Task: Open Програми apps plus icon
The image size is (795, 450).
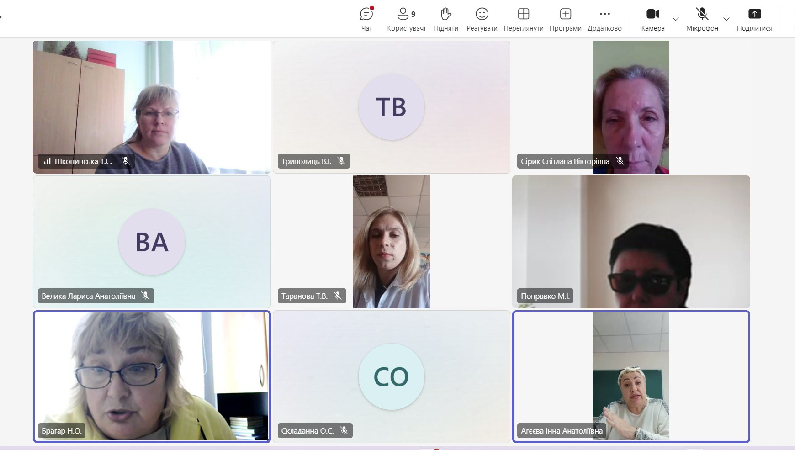Action: coord(565,19)
